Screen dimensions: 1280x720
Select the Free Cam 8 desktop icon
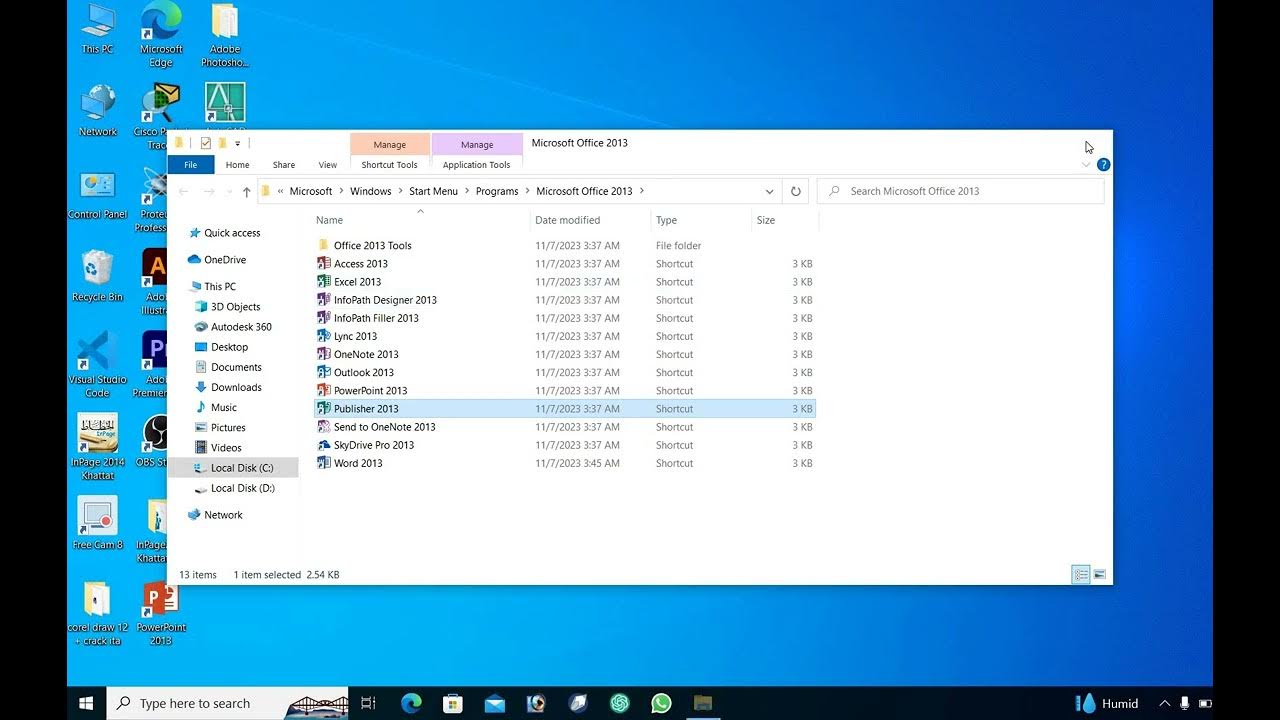tap(97, 523)
